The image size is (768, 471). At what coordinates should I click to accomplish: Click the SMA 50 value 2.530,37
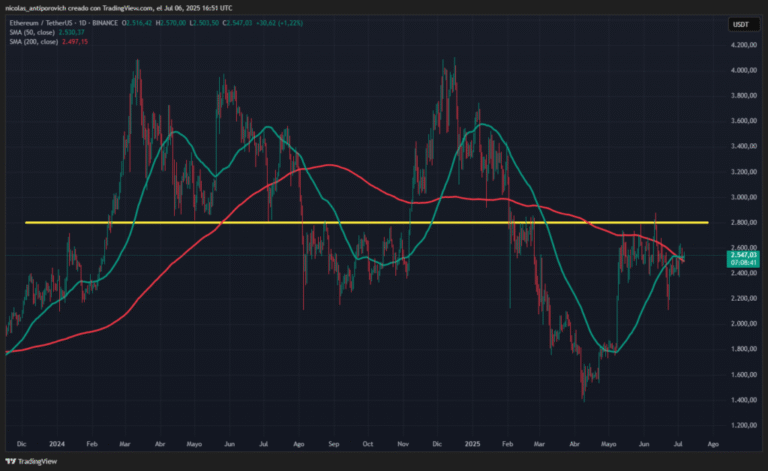(x=72, y=32)
